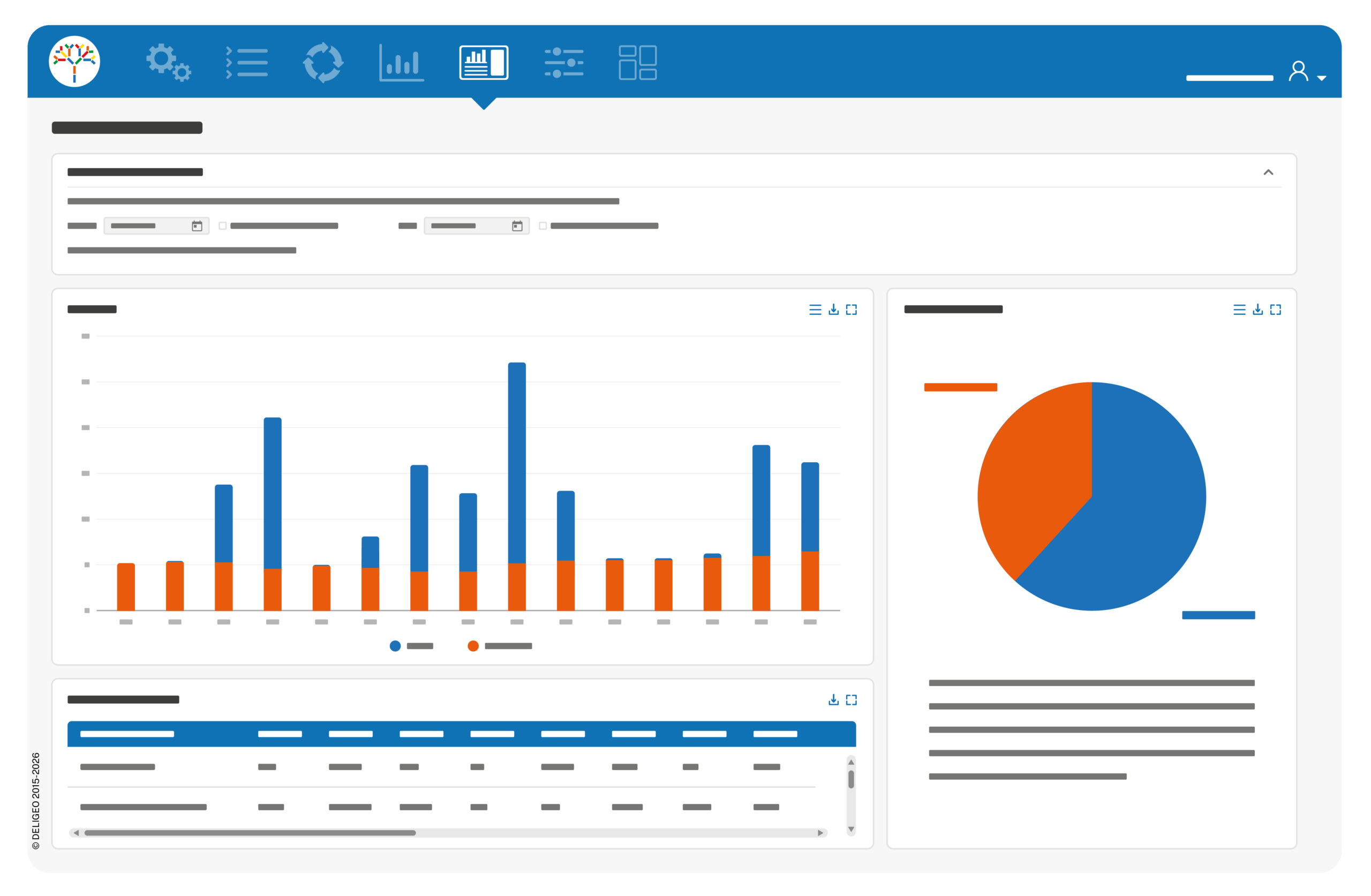Open the bar chart analytics icon
This screenshot has height=896, width=1371.
coord(402,62)
